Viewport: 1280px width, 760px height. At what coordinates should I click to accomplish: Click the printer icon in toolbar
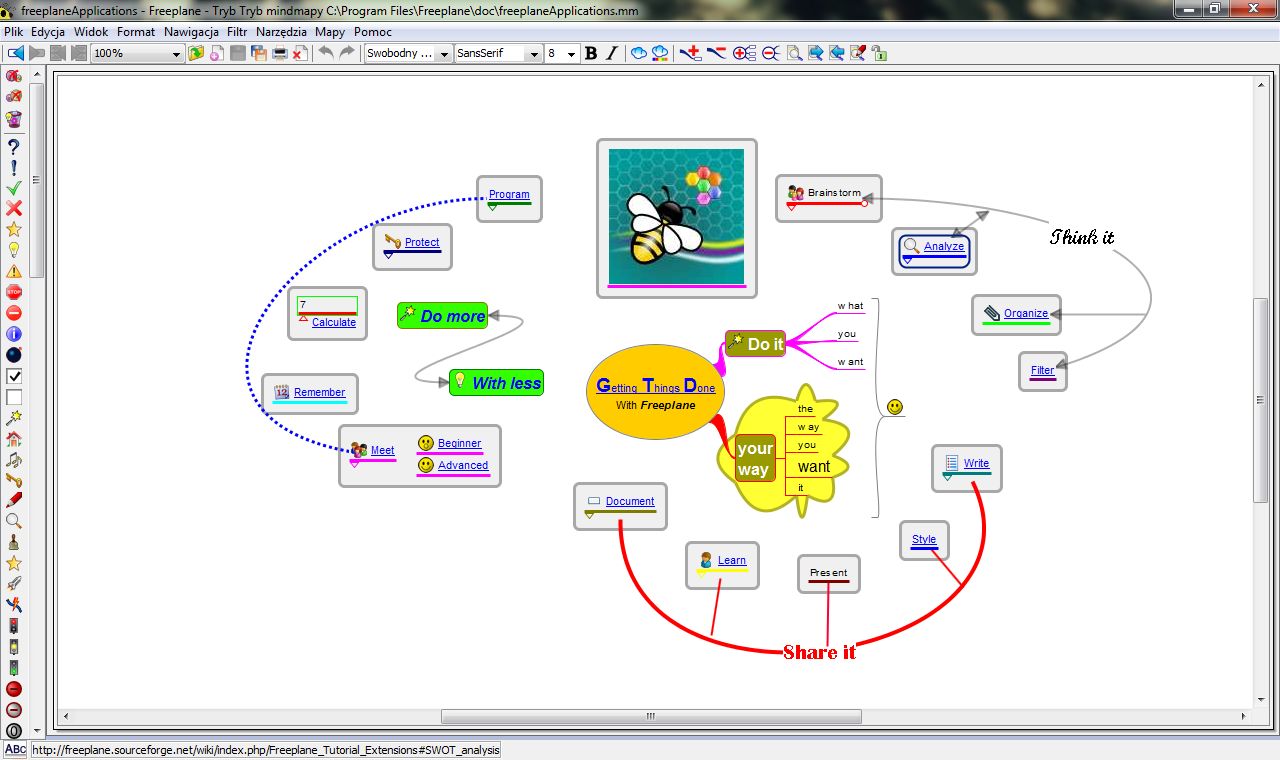(279, 53)
